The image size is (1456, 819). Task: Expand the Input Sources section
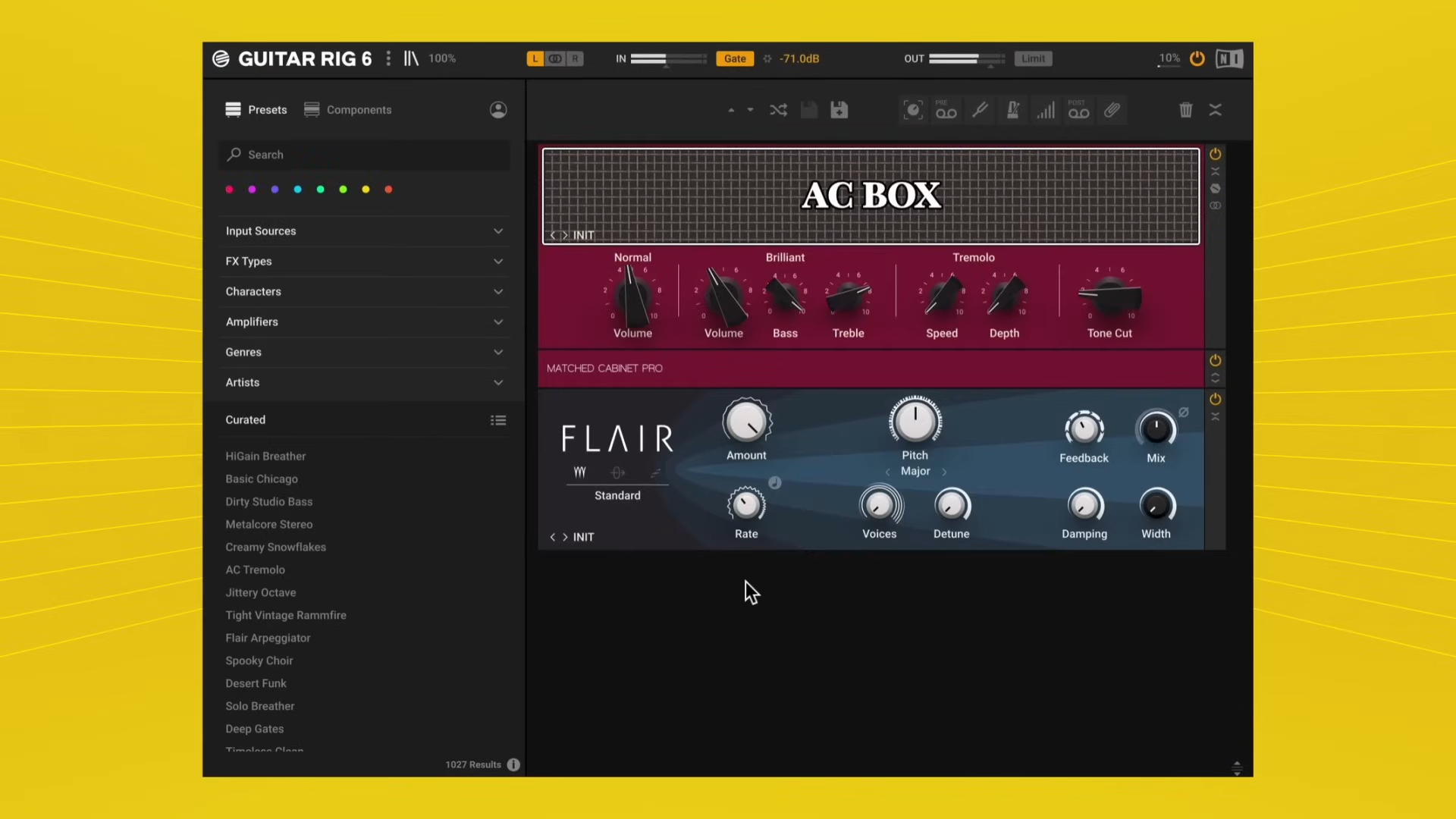pyautogui.click(x=365, y=231)
